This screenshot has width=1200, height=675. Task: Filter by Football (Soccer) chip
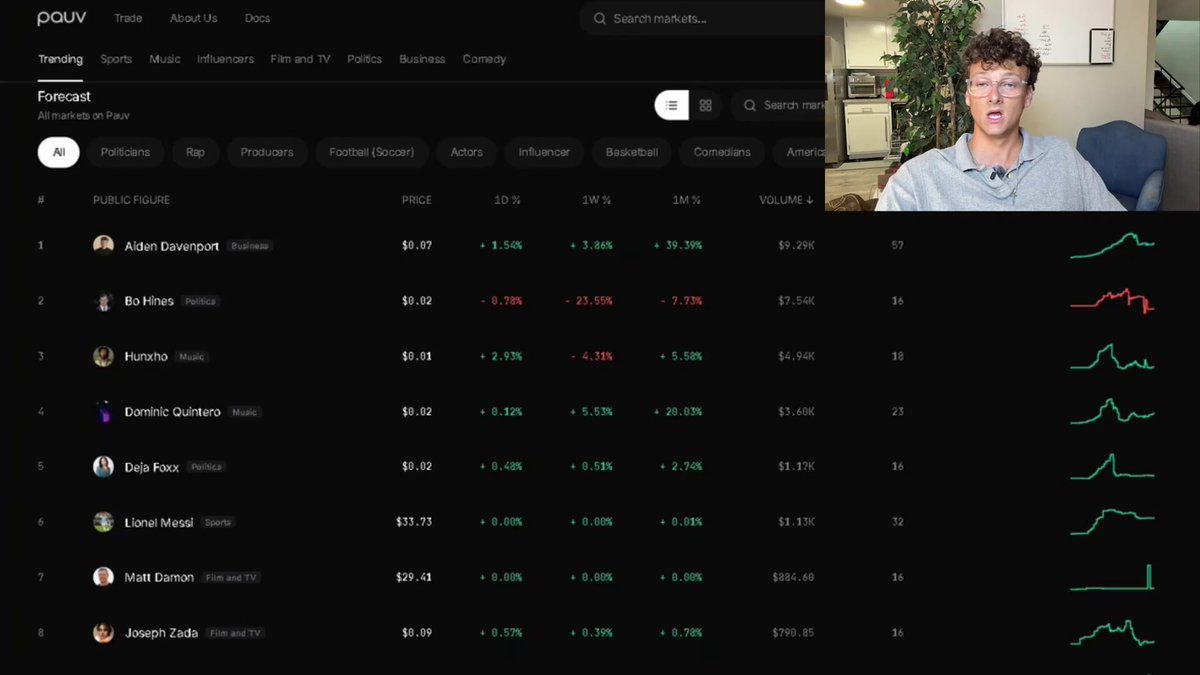[372, 152]
